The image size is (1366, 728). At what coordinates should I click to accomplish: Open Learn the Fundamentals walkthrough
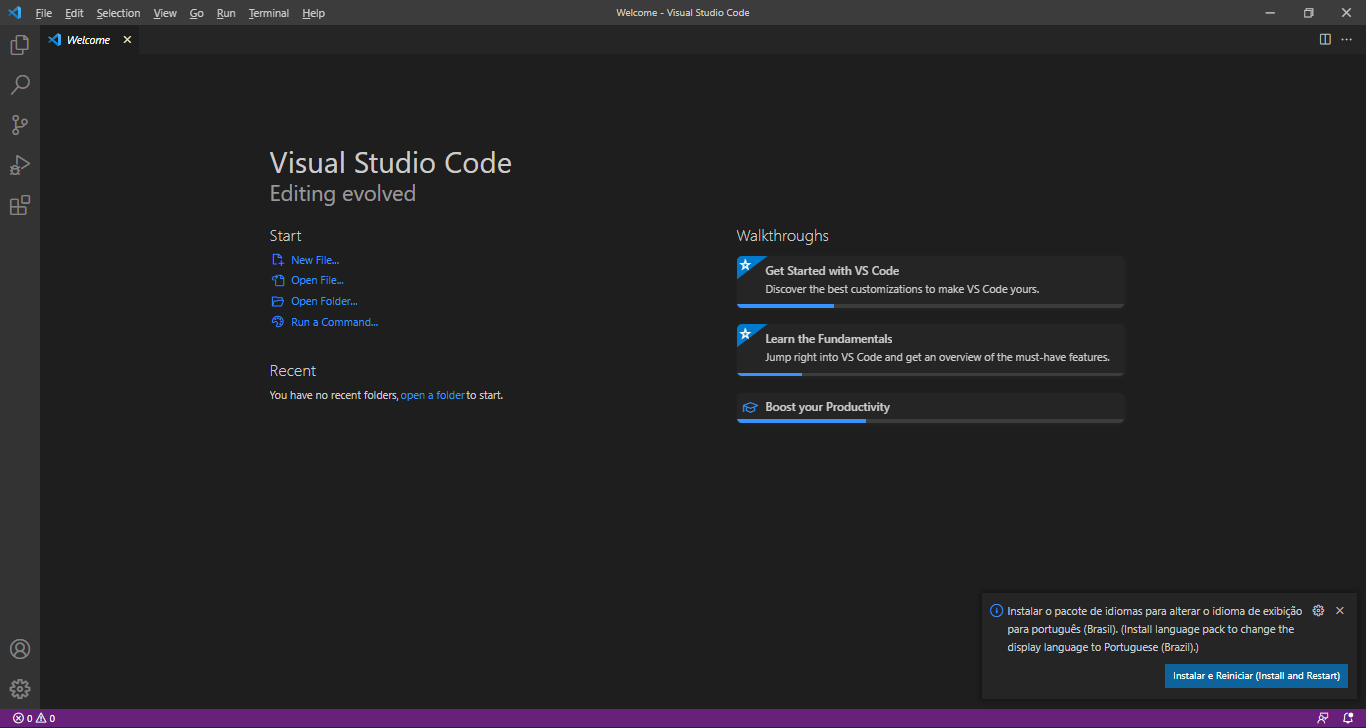930,349
